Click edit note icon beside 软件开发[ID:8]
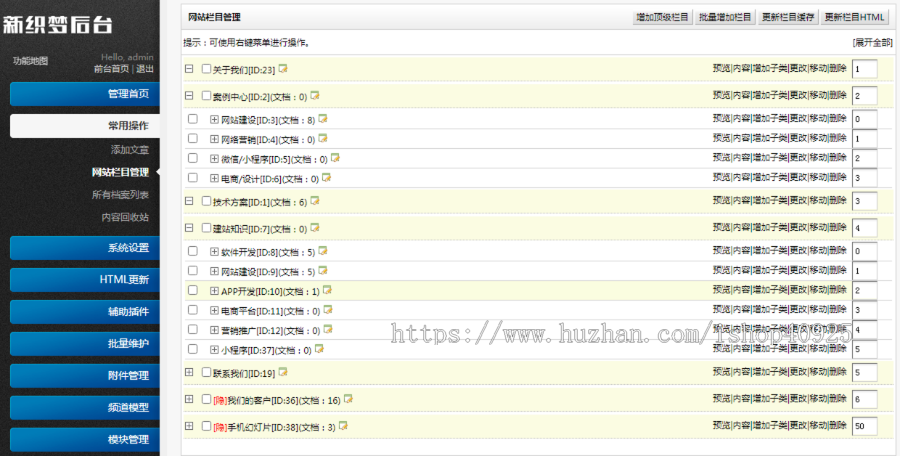This screenshot has height=456, width=900. [x=323, y=251]
